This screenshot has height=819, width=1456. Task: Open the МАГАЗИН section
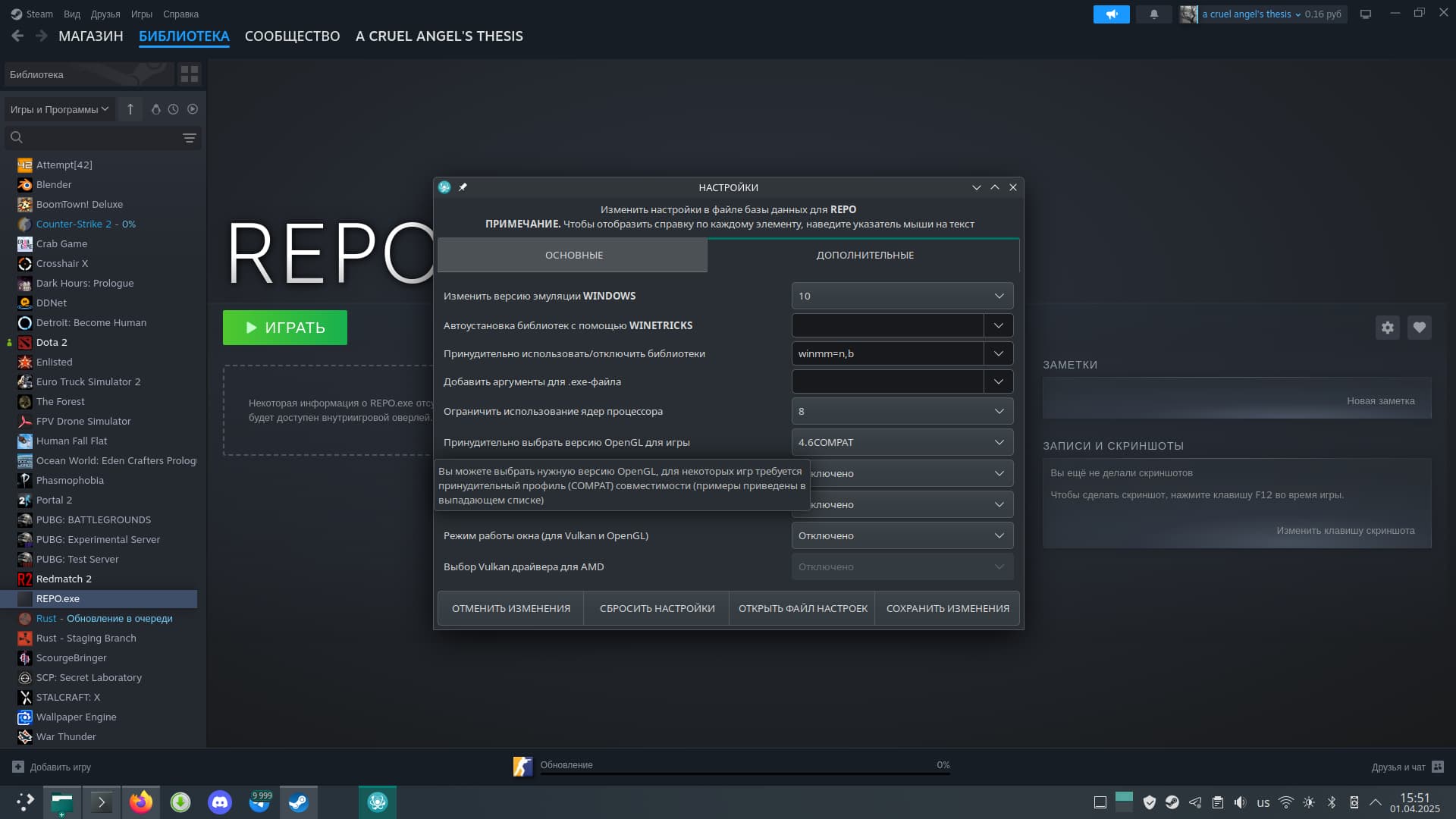click(x=90, y=36)
